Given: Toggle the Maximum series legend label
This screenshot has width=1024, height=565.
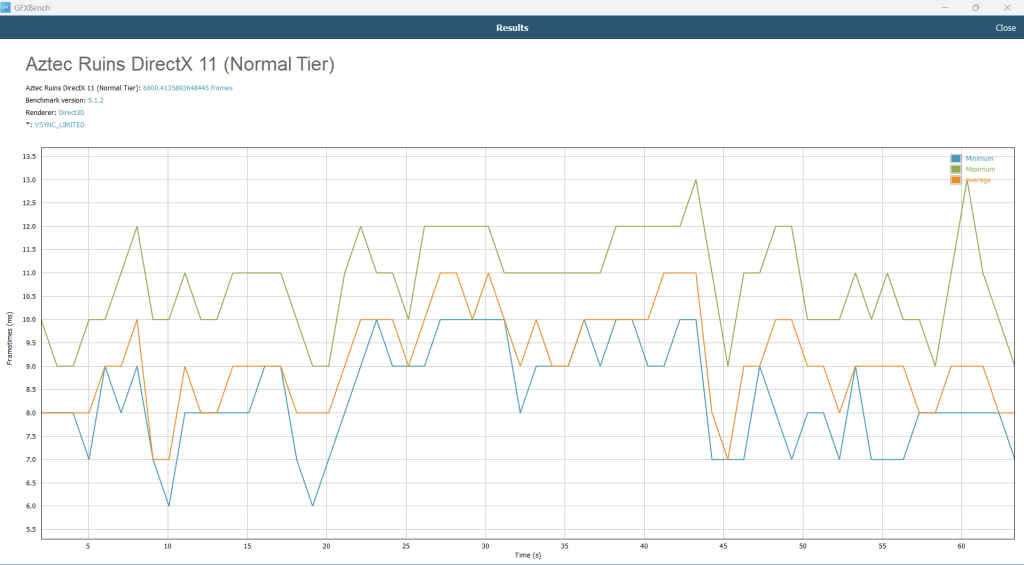Looking at the screenshot, I should (981, 169).
